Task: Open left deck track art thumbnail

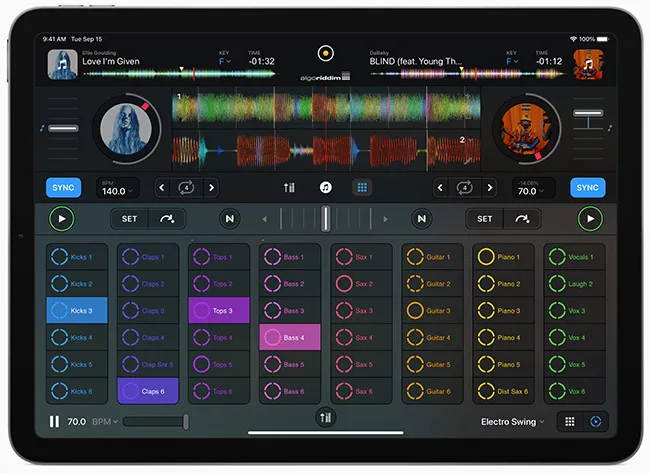Action: point(63,64)
